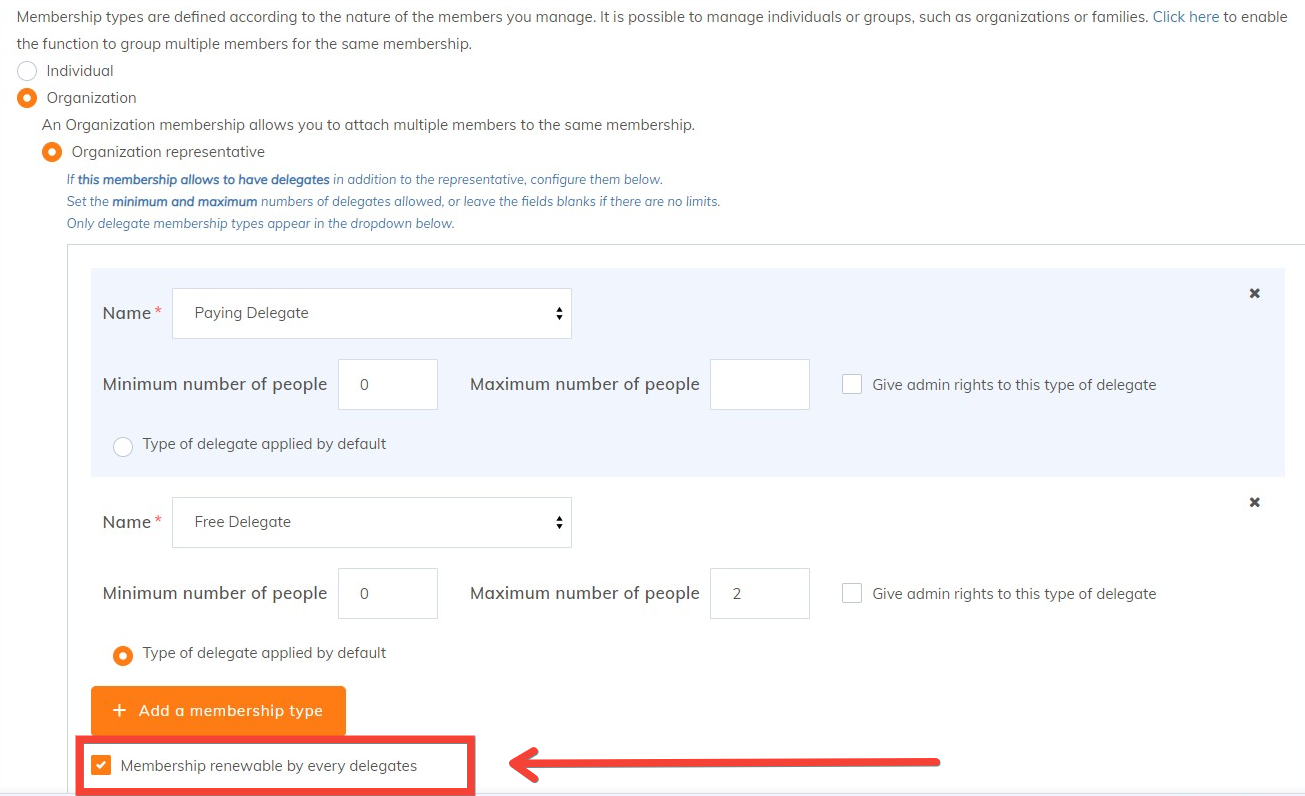Click the Membership renewable by every delegates label

tap(268, 766)
